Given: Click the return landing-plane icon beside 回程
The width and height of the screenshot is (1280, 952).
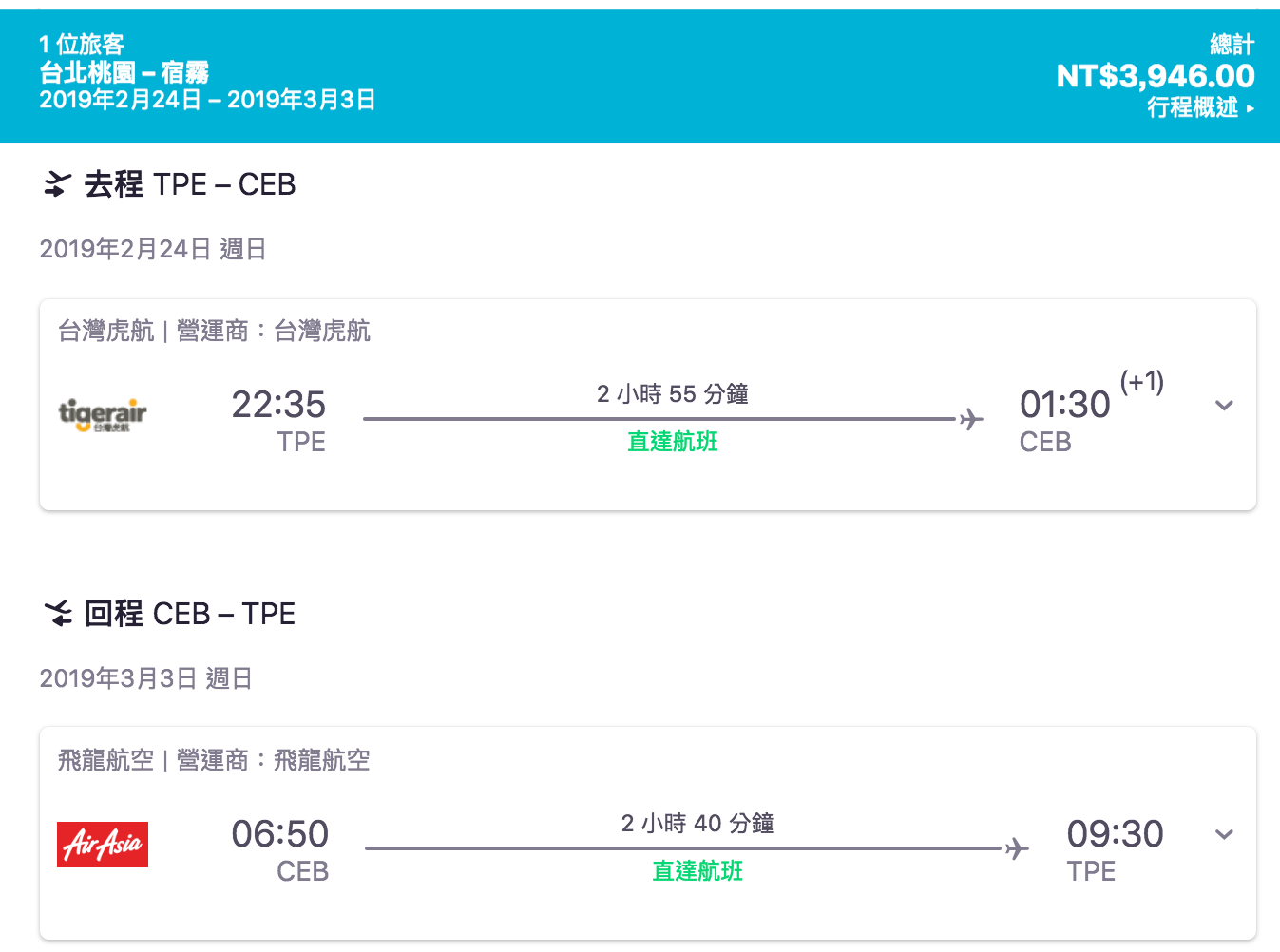Looking at the screenshot, I should tap(58, 614).
